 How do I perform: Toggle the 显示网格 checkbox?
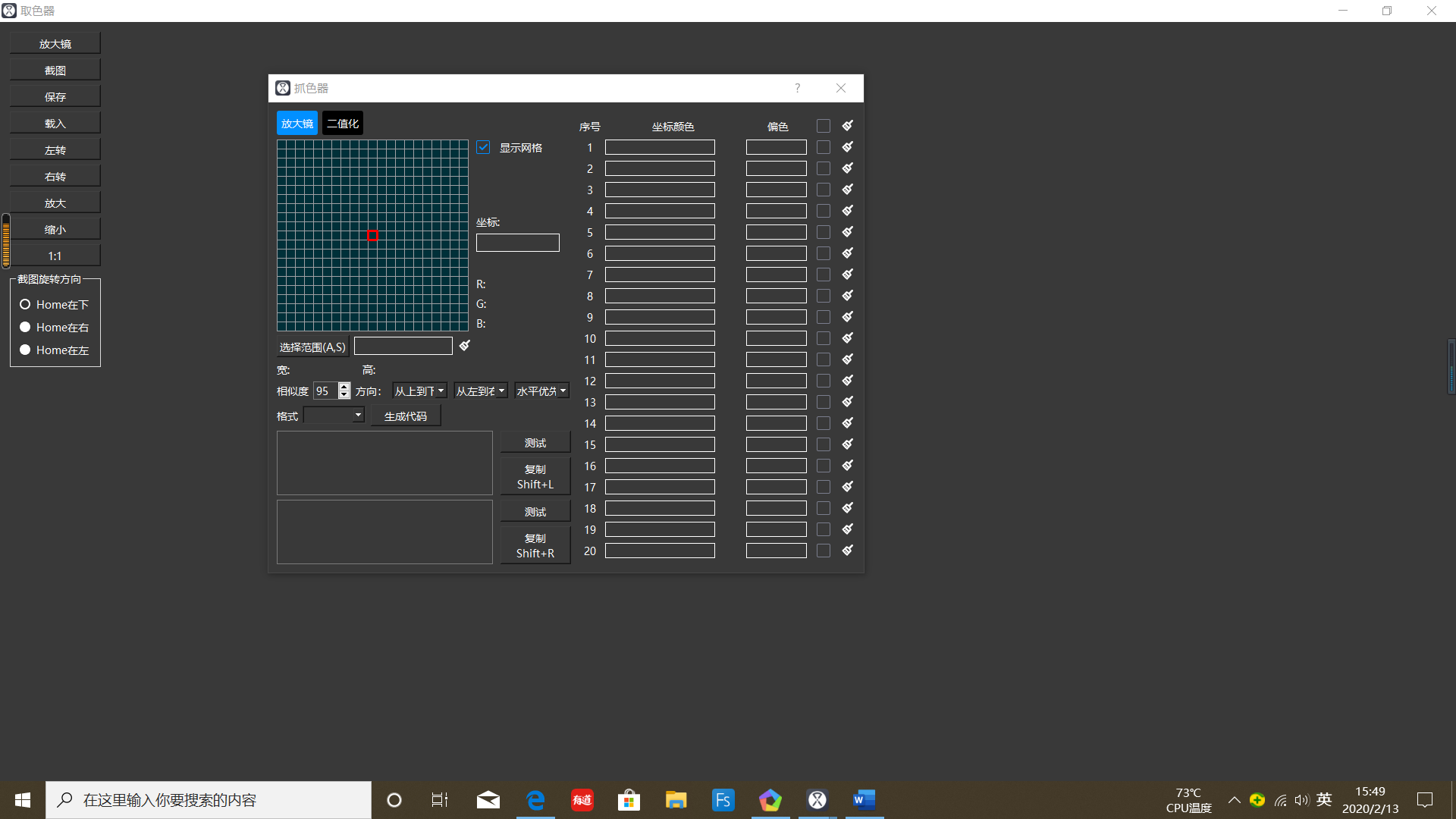click(483, 147)
